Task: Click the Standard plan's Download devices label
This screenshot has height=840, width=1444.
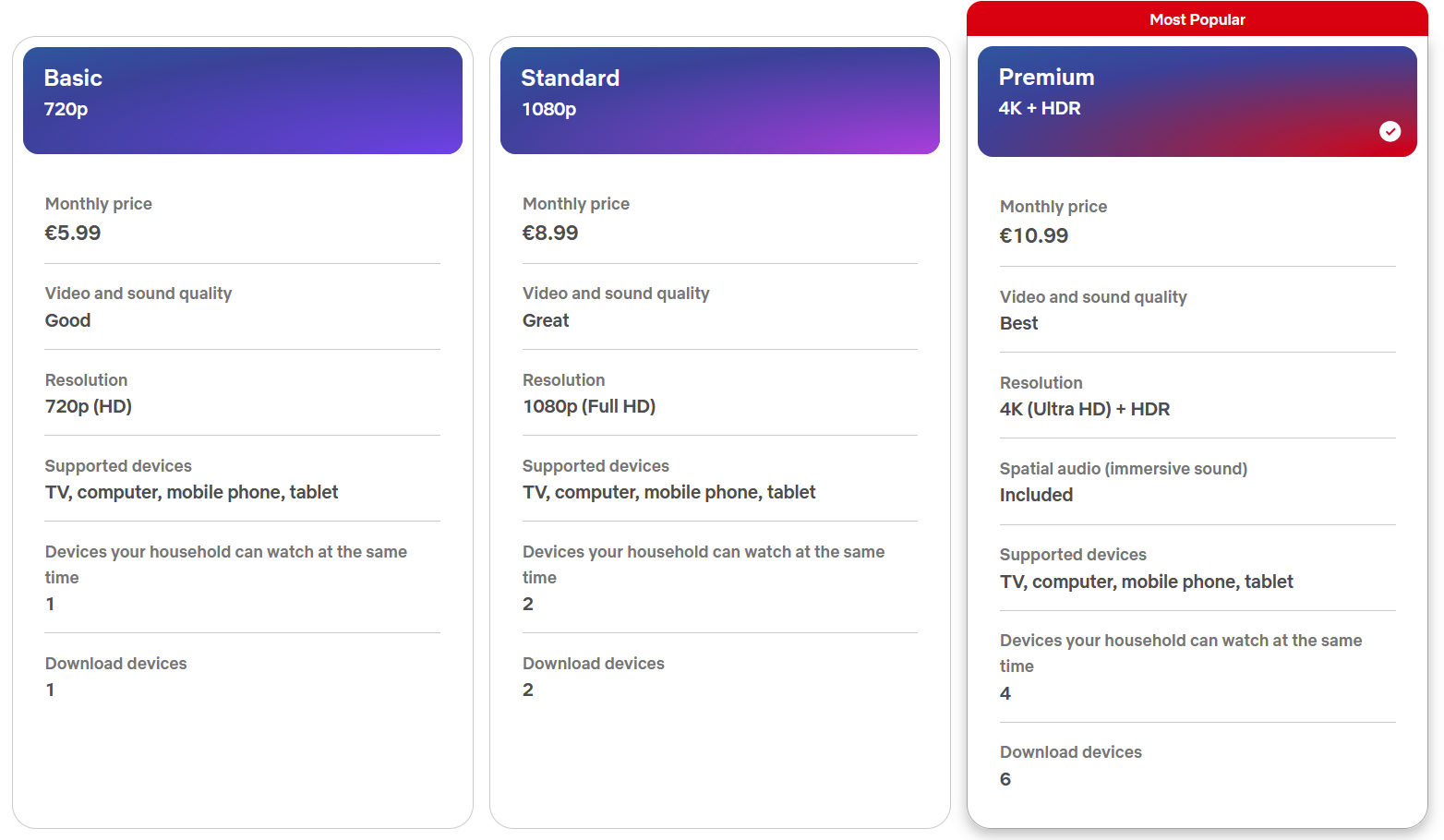Action: point(594,664)
